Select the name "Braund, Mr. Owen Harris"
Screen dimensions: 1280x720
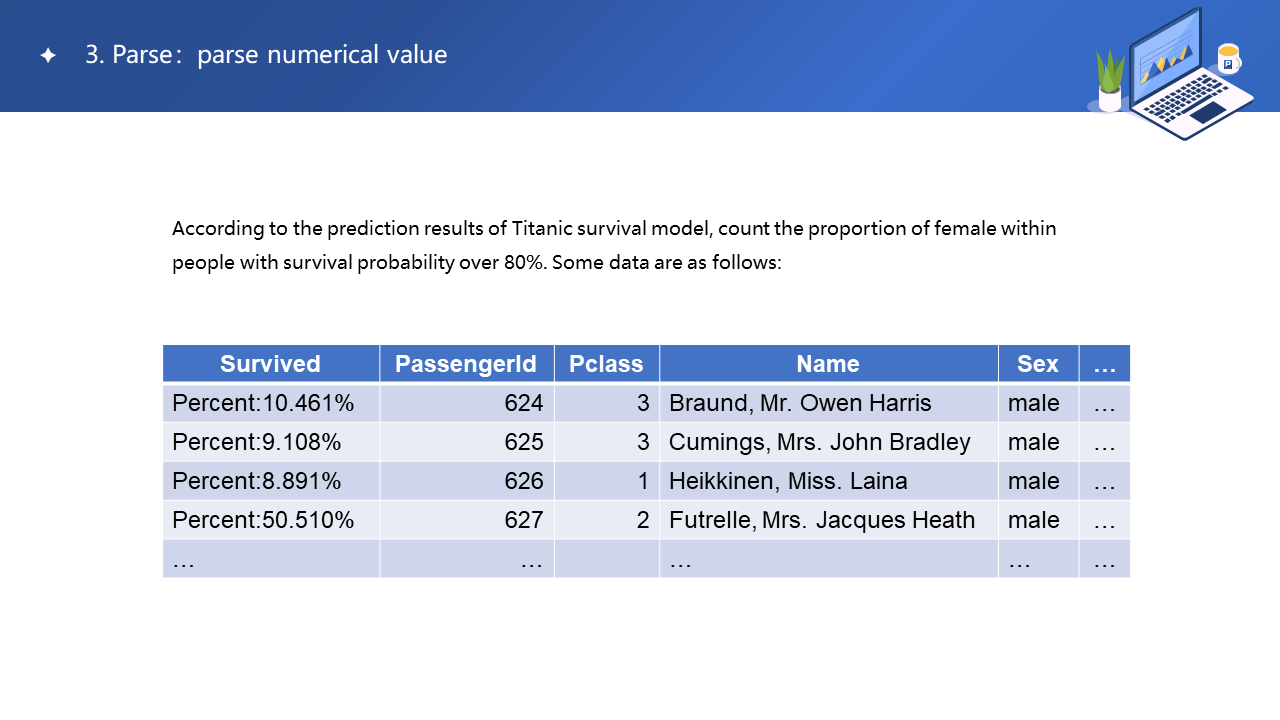[800, 403]
